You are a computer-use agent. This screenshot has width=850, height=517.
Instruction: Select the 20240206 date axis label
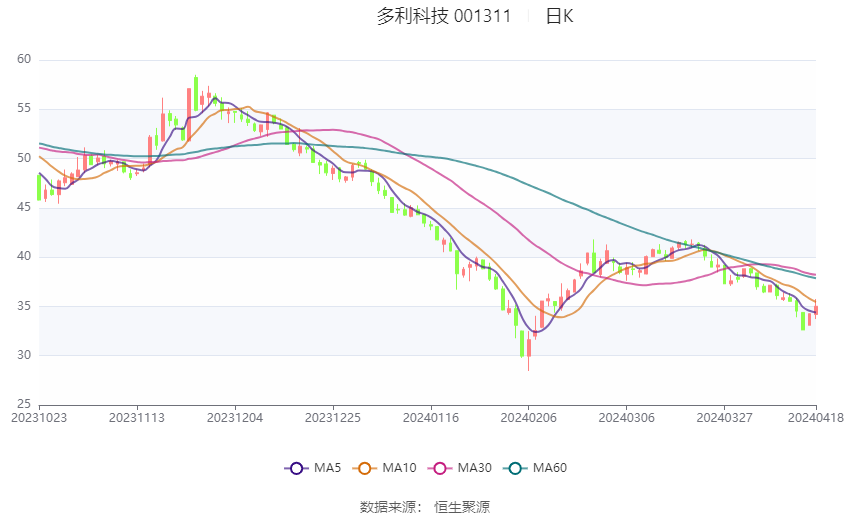point(529,418)
